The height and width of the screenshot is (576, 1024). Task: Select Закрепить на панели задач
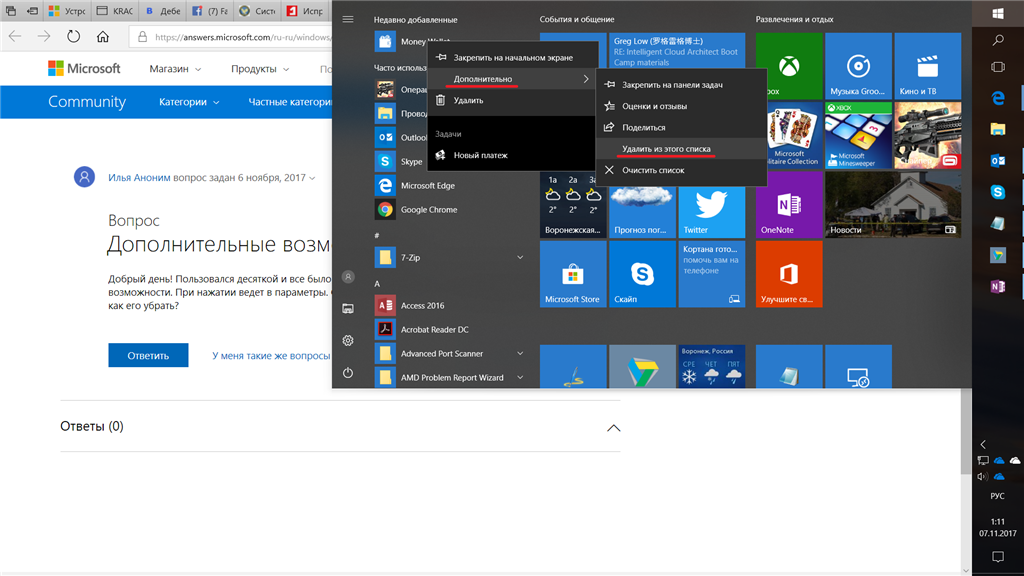tap(681, 85)
